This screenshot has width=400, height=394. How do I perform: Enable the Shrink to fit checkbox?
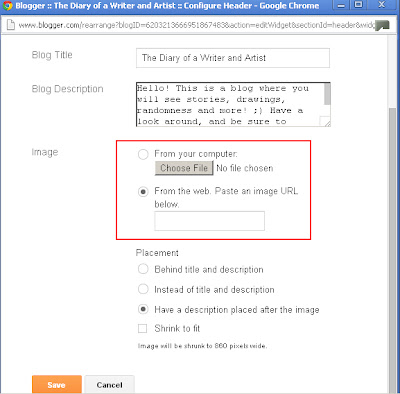[142, 329]
